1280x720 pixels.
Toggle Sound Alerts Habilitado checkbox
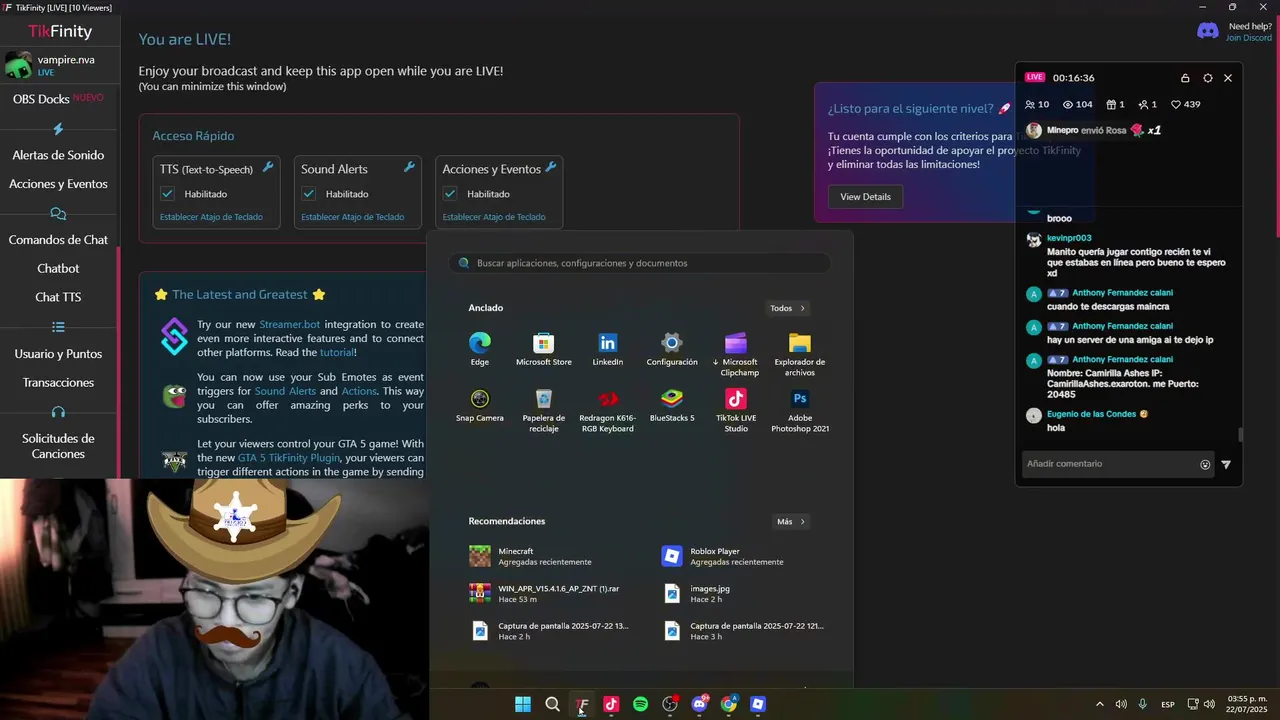pyautogui.click(x=308, y=194)
